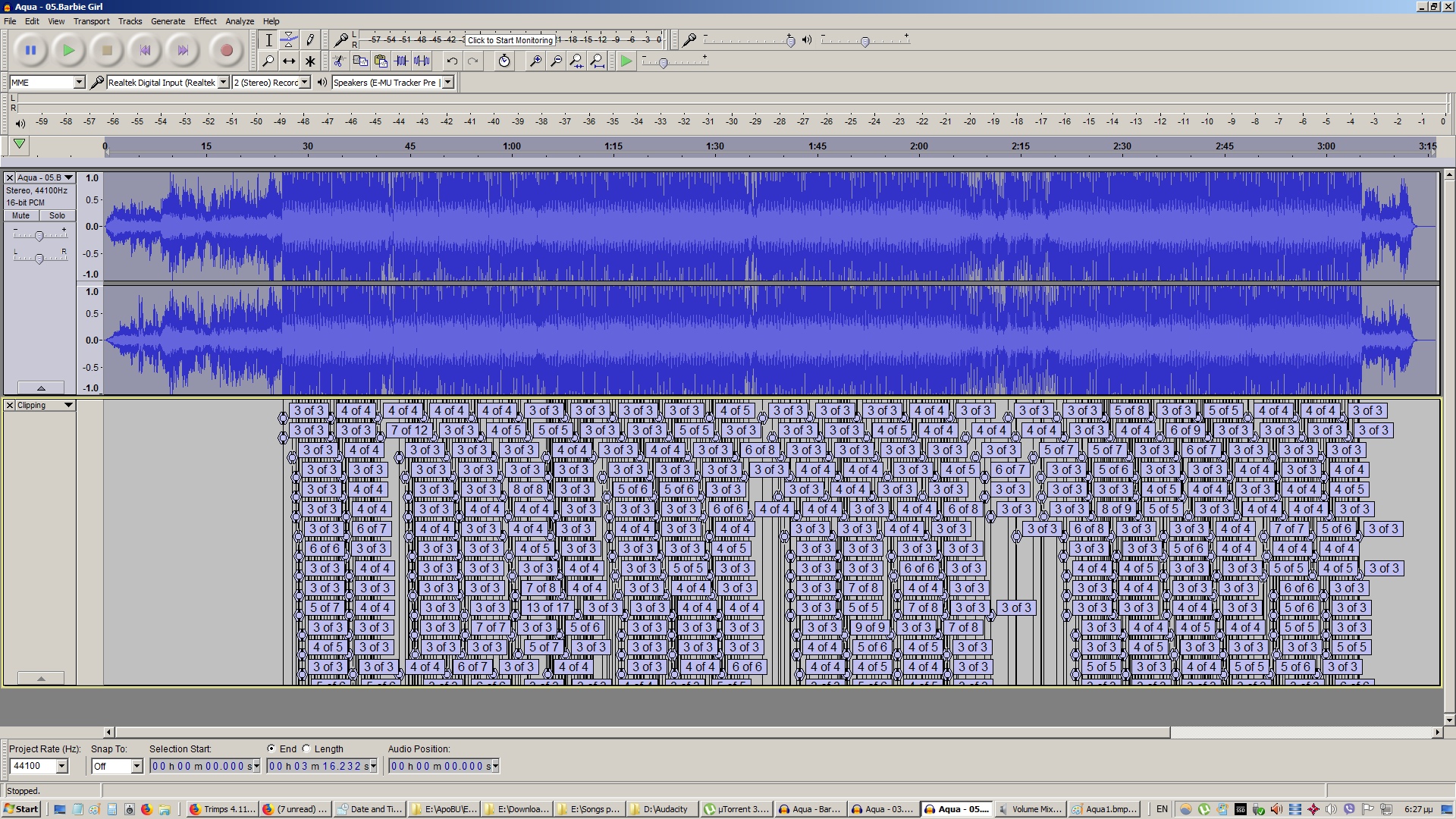
Task: Click the Copy icon in edit toolbar
Action: 360,61
